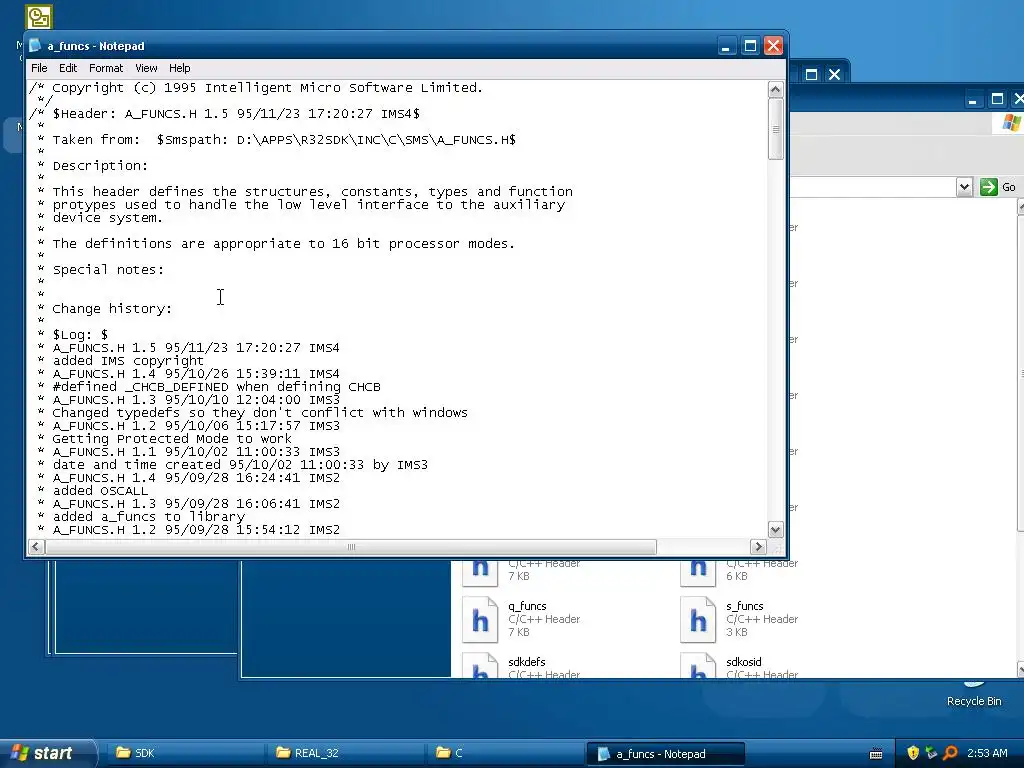The width and height of the screenshot is (1024, 768).
Task: Select the sdkosid header file icon
Action: click(698, 666)
